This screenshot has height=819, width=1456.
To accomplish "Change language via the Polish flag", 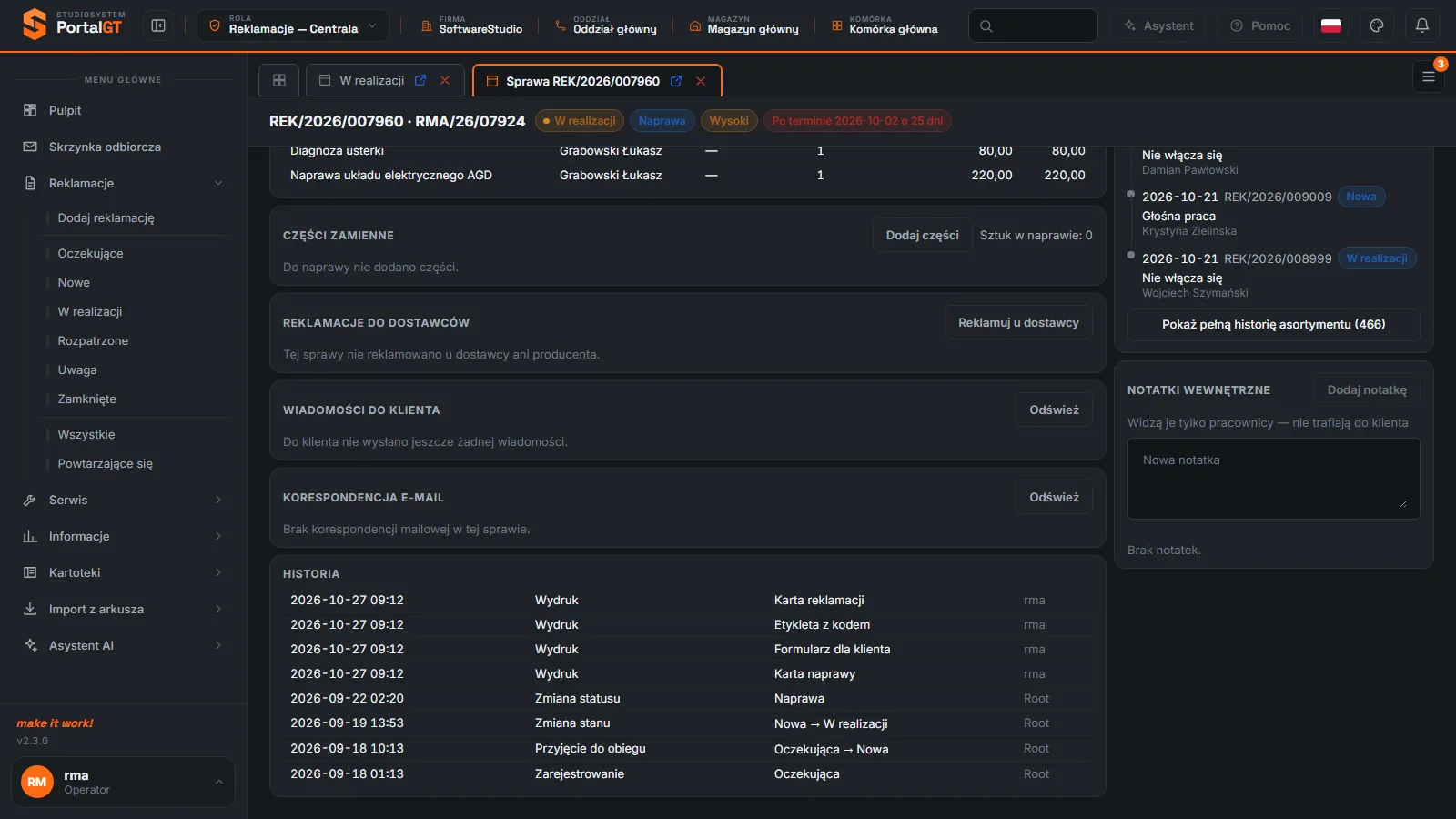I will coord(1331,25).
